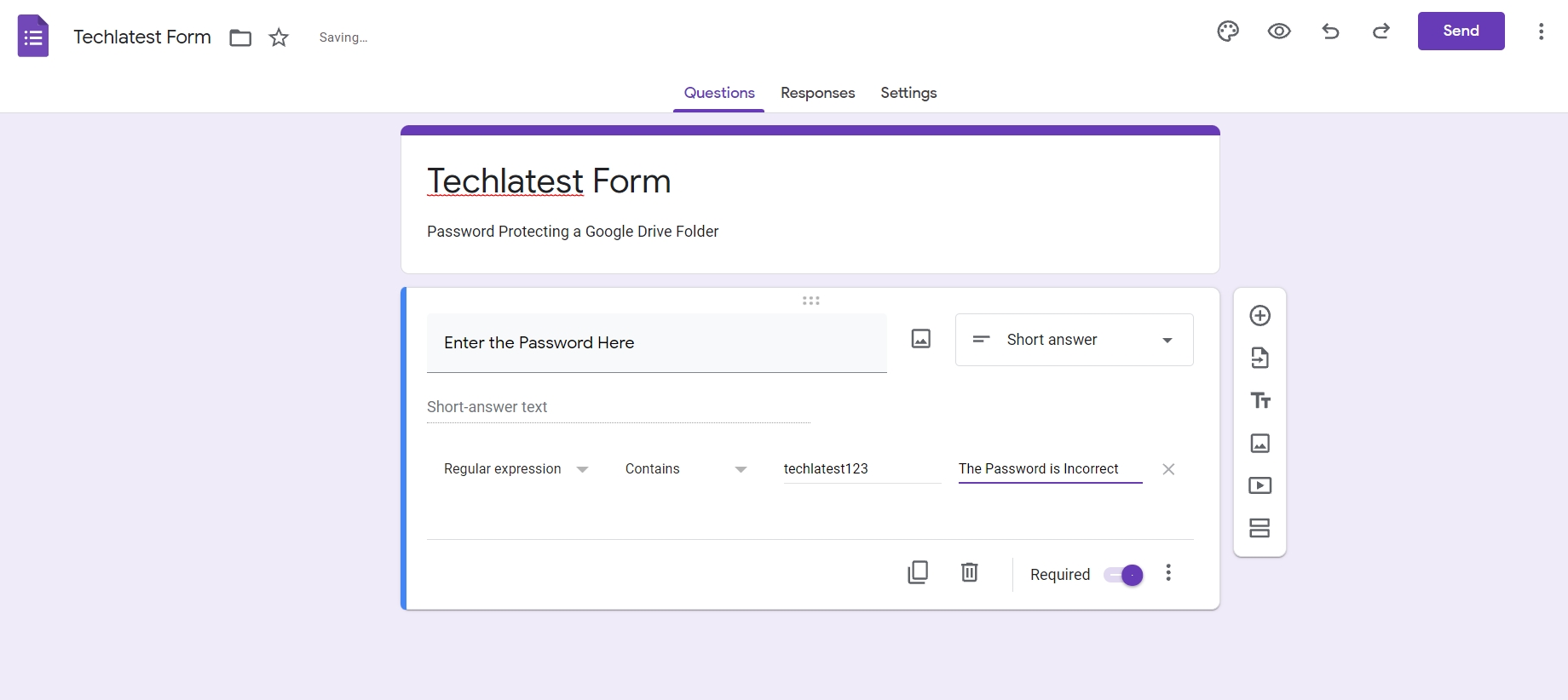Switch to the Settings tab
This screenshot has width=1568, height=700.
tap(908, 93)
